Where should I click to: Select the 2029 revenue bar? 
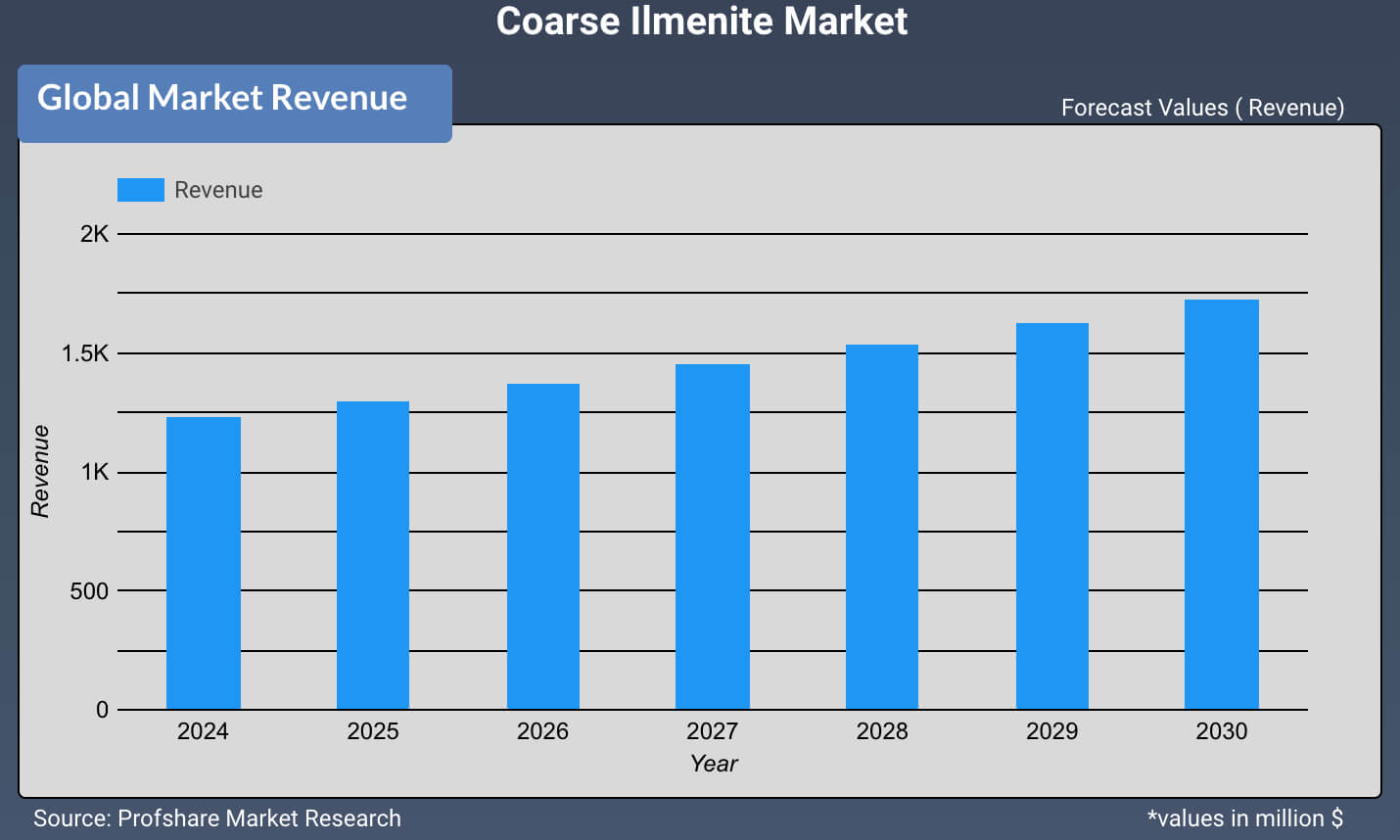click(x=1052, y=516)
